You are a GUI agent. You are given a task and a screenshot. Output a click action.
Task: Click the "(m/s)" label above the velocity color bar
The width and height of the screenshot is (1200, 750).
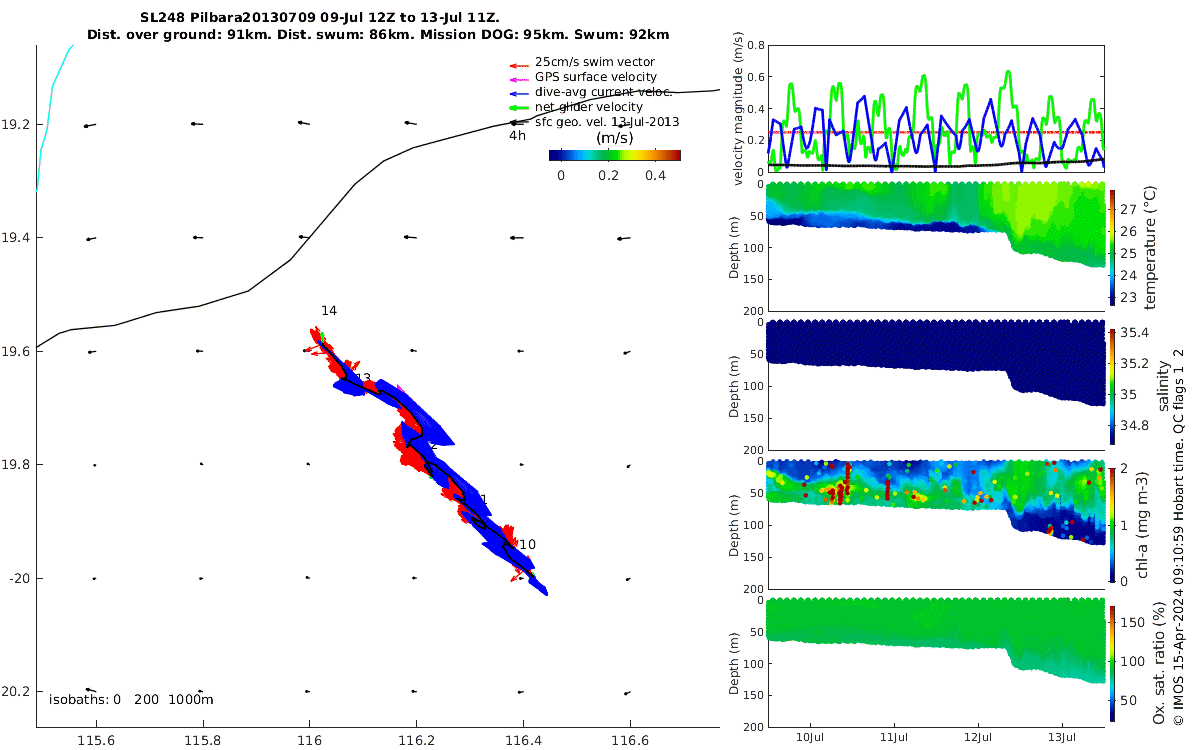(614, 138)
